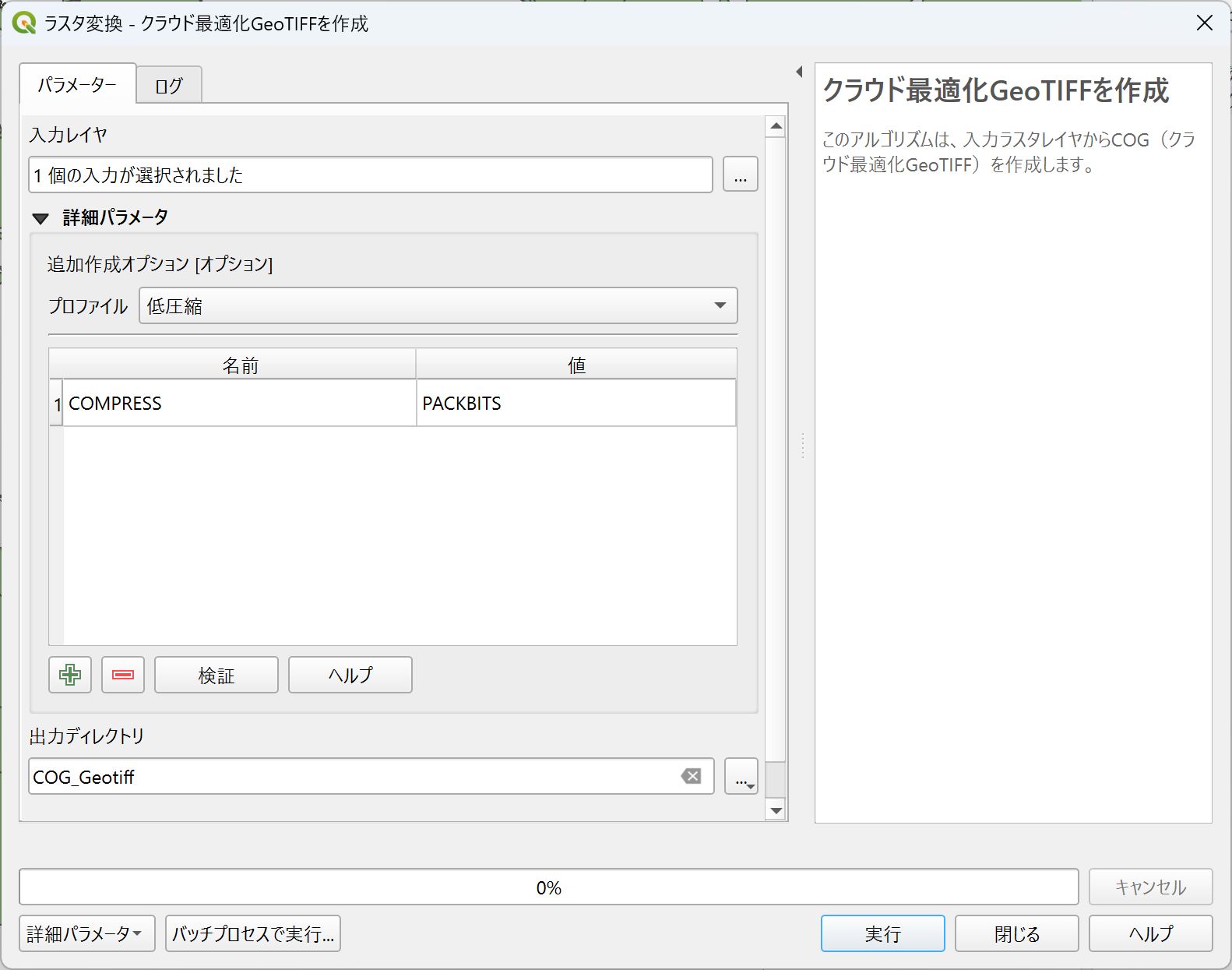Image resolution: width=1232 pixels, height=970 pixels.
Task: Remove the selected option with the red minus
Action: [123, 675]
